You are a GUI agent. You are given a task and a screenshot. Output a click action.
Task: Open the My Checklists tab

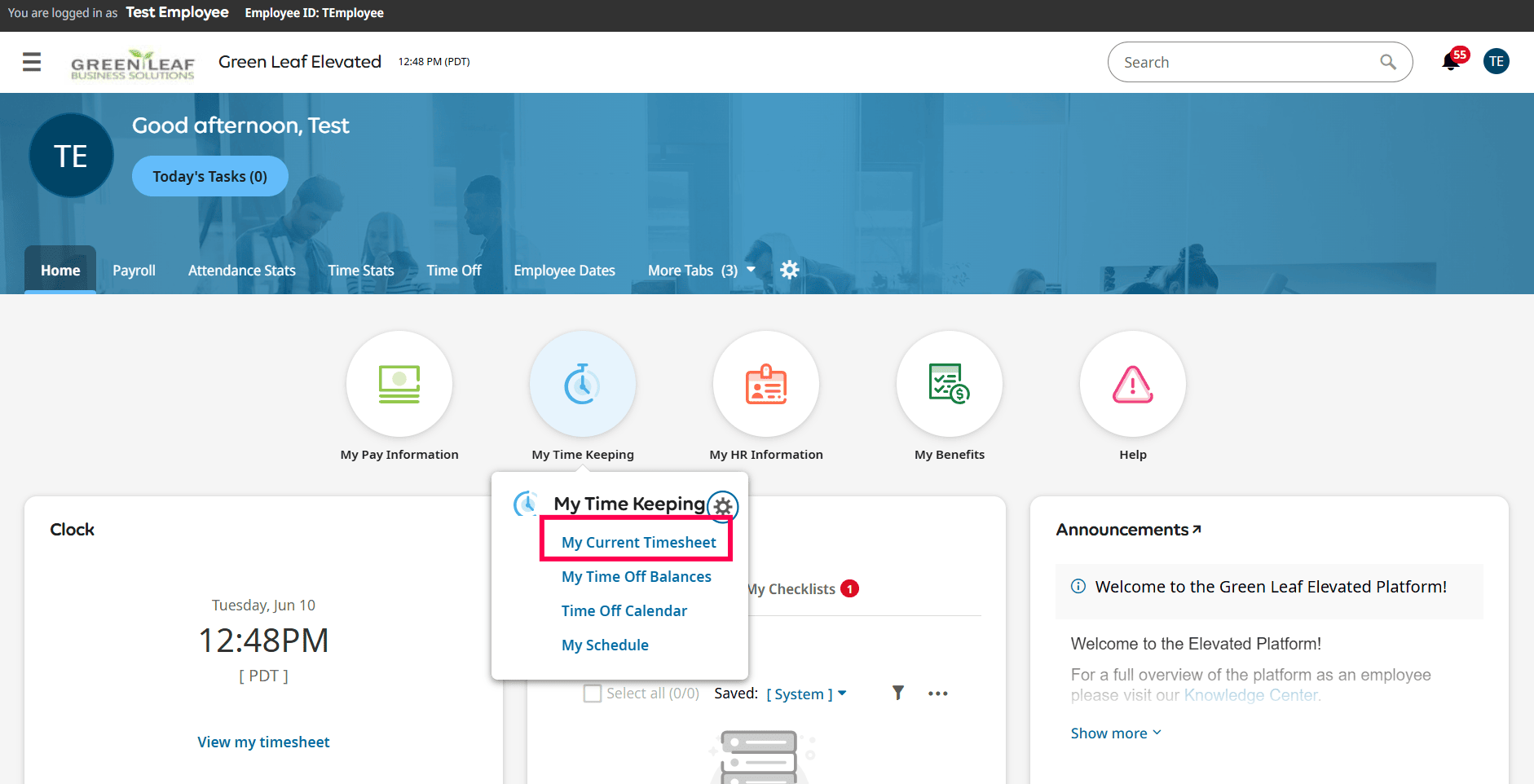pyautogui.click(x=802, y=588)
